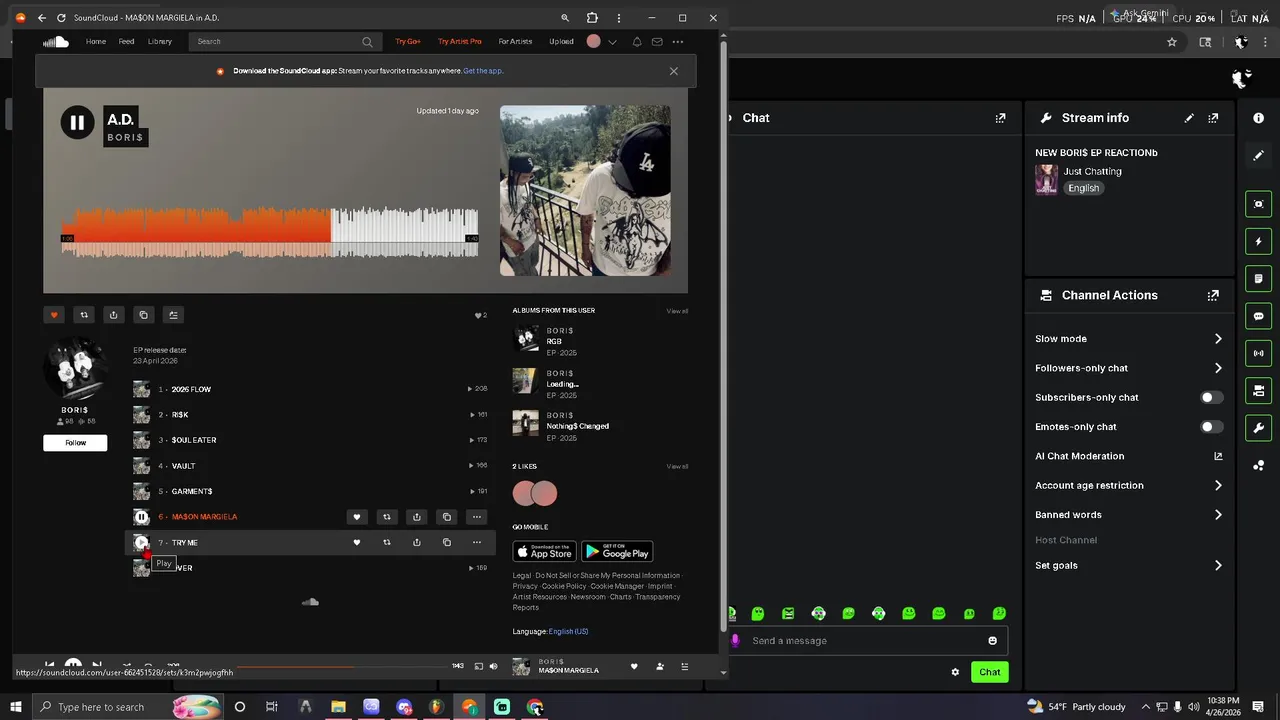Copy link of the TRY ME track

click(x=447, y=543)
